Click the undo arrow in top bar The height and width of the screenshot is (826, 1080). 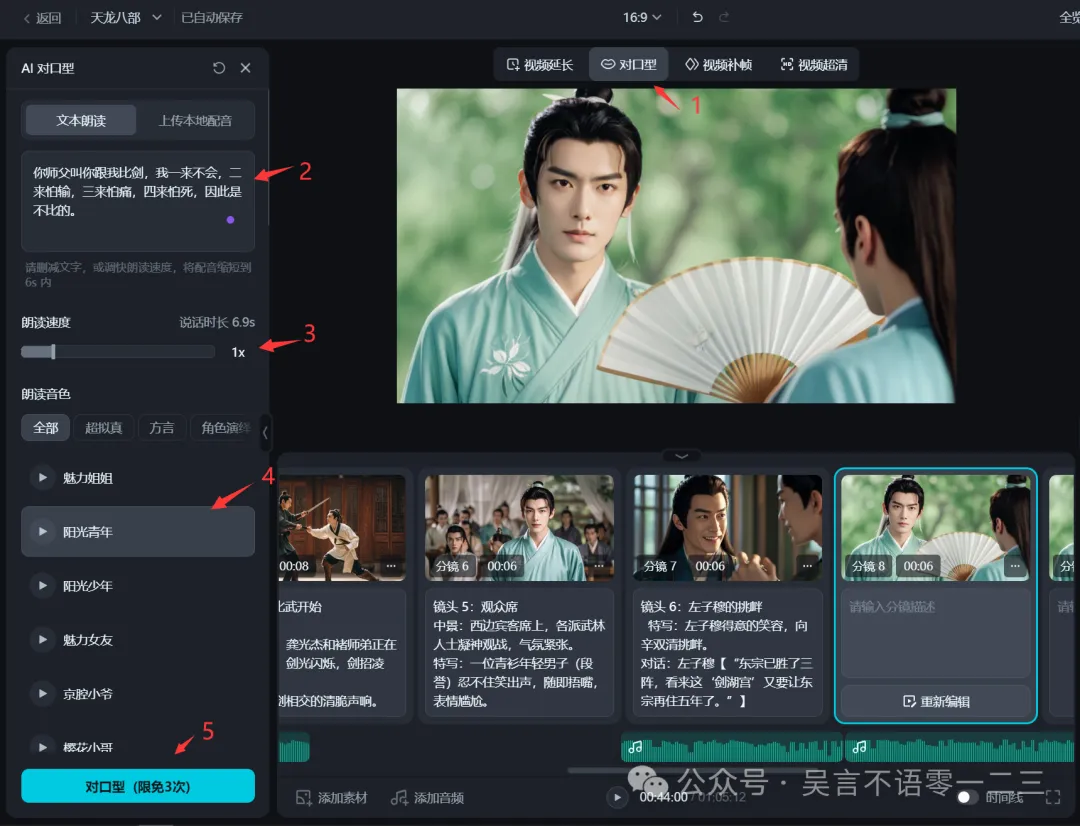pos(697,17)
